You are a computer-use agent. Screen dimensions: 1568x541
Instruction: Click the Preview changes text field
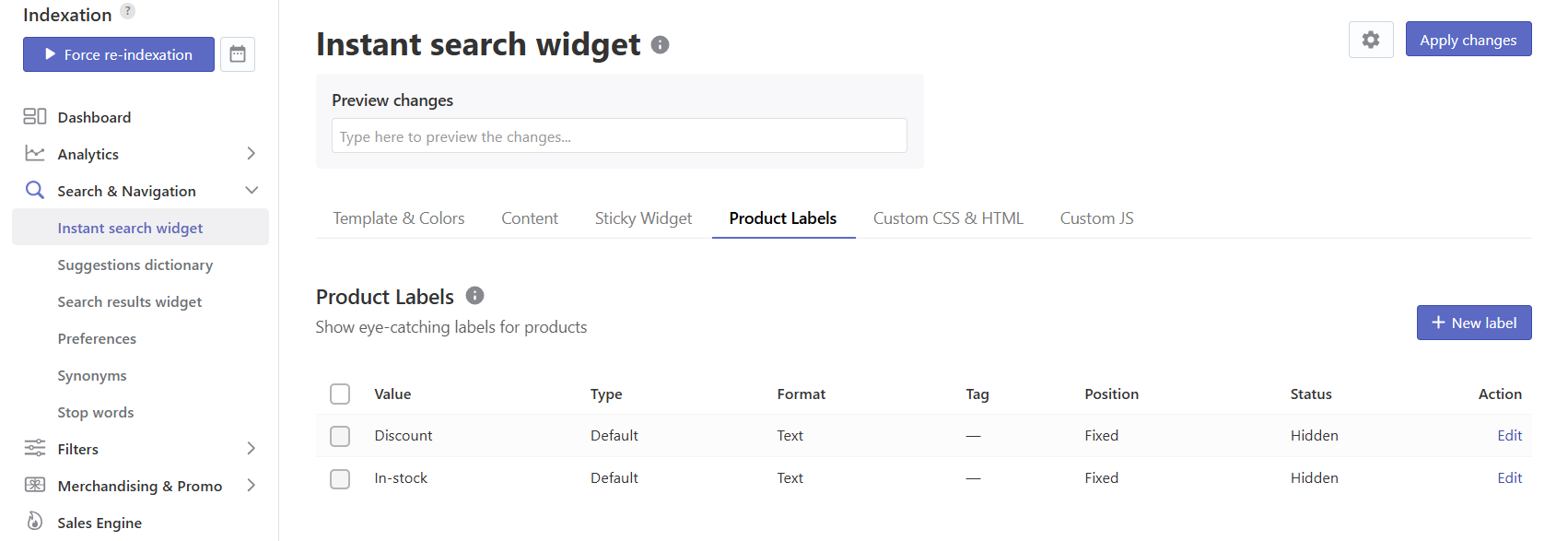[619, 135]
